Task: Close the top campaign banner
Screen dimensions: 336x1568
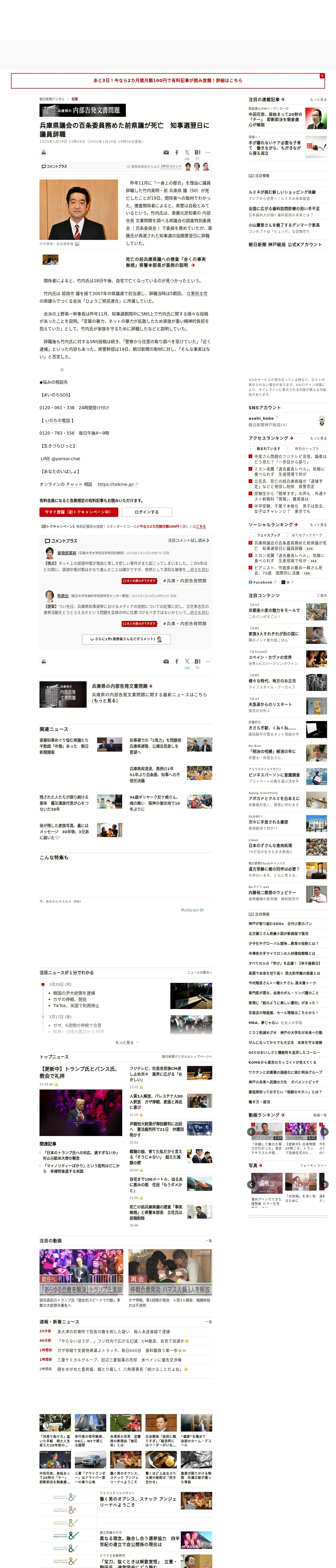Action: [322, 76]
